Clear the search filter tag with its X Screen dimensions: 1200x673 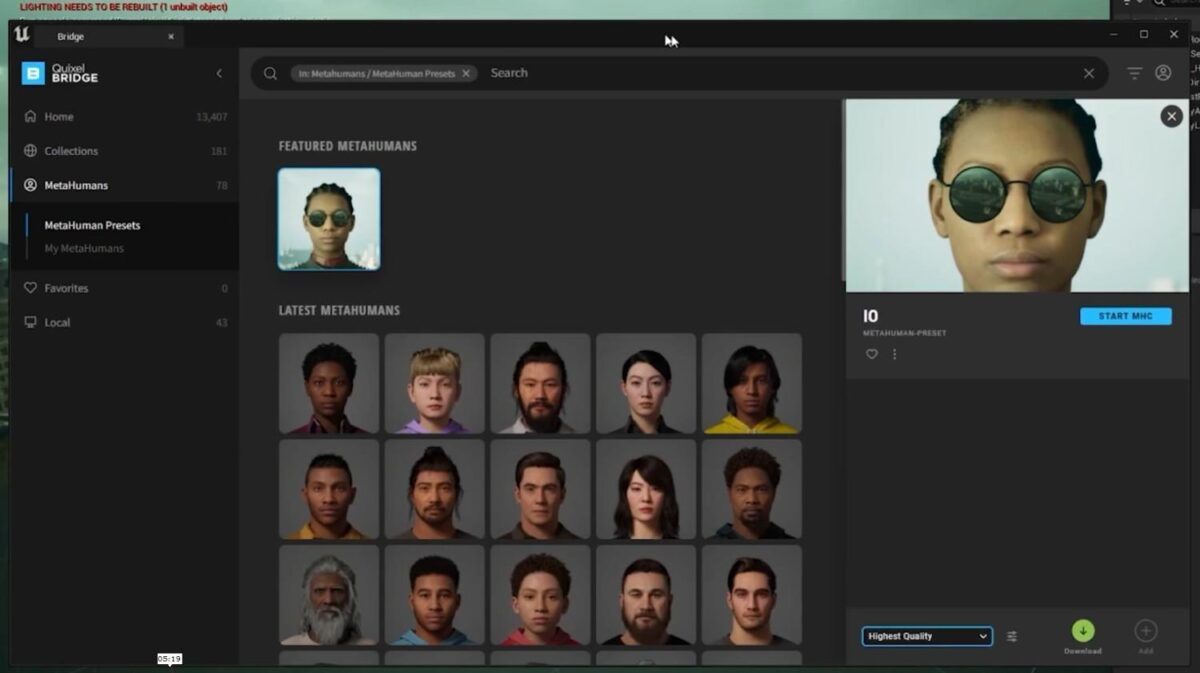(x=466, y=73)
